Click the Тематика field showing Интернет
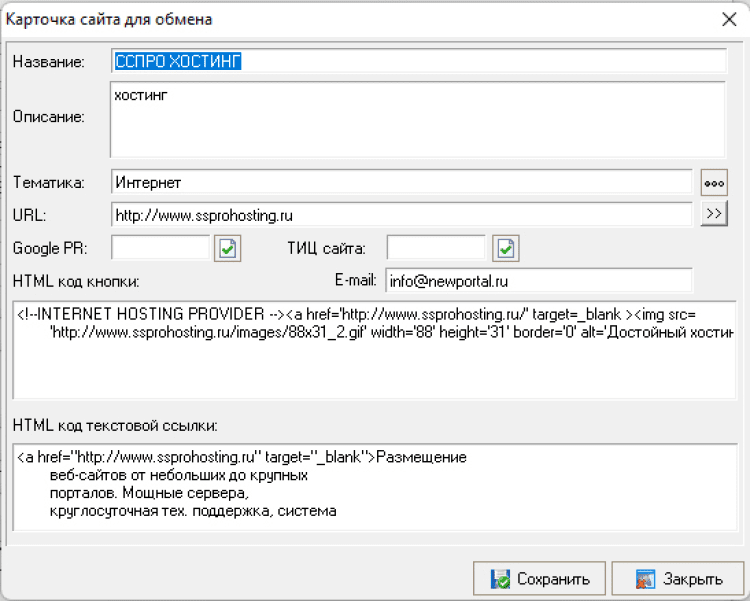Image resolution: width=750 pixels, height=601 pixels. pos(401,182)
